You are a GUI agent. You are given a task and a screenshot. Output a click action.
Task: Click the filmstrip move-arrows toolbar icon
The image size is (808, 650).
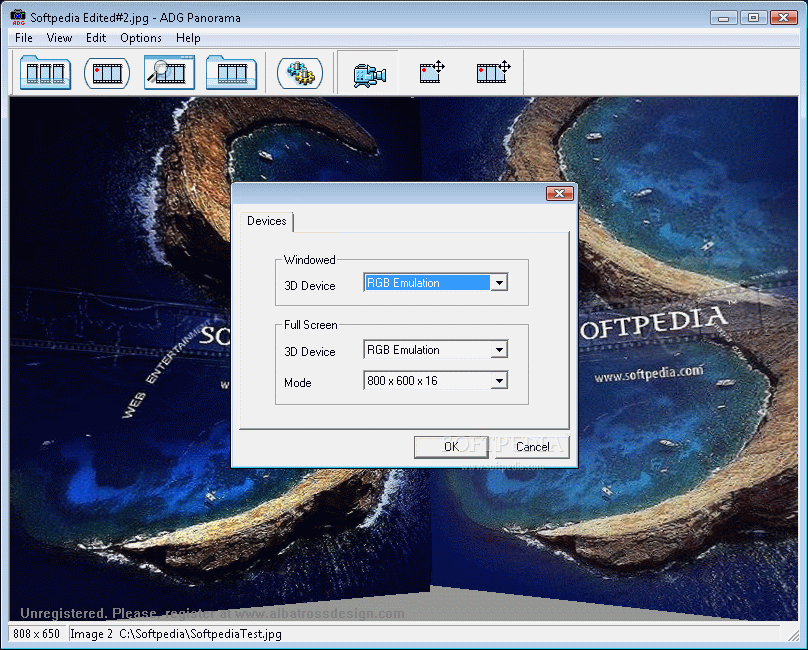tap(494, 72)
